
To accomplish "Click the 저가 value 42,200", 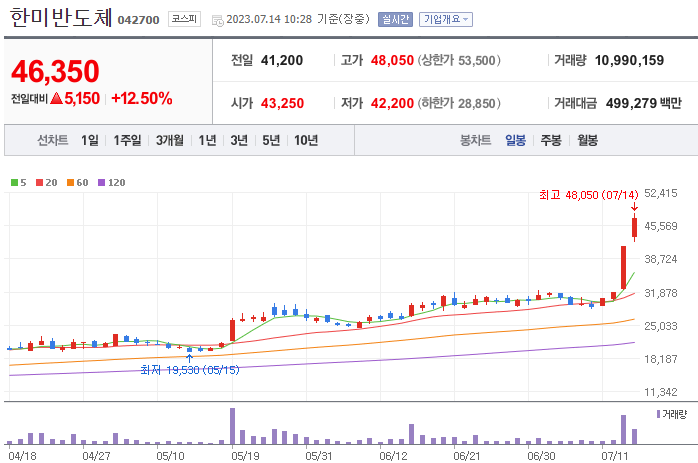I will 392,103.
